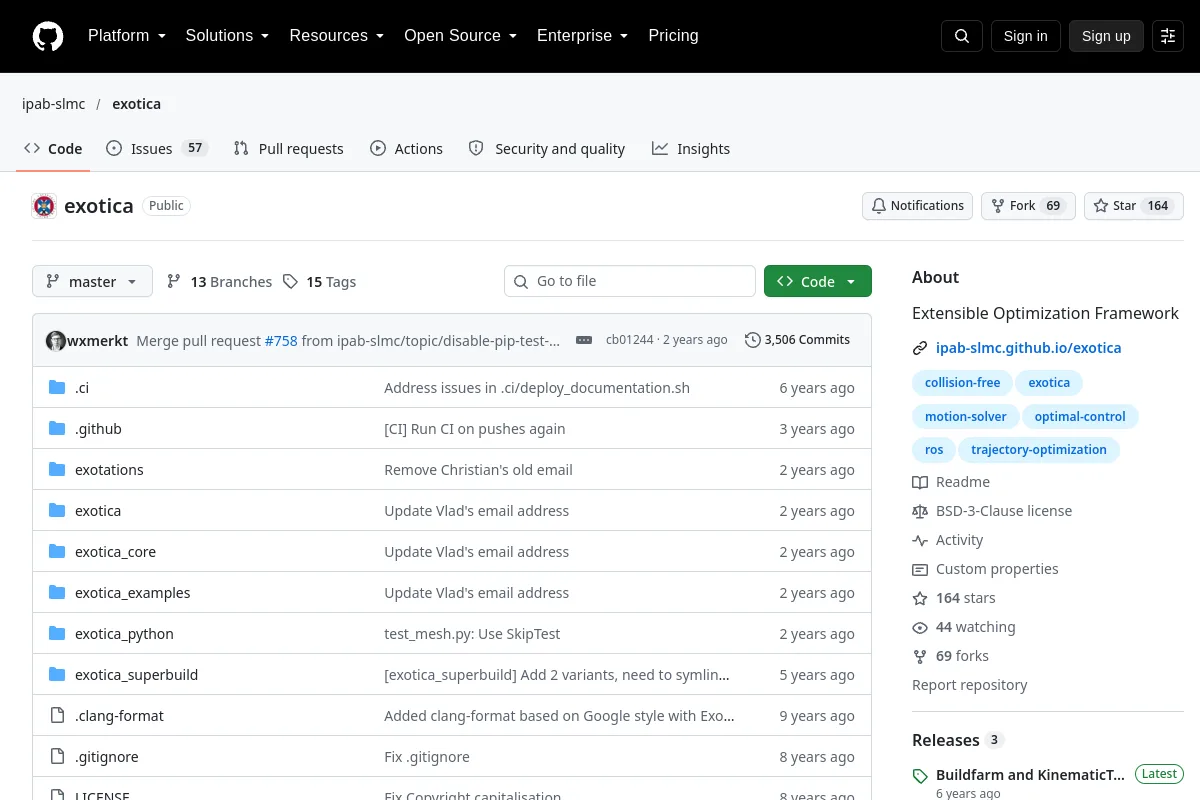
Task: Click the exotica repository avatar image
Action: tap(44, 206)
